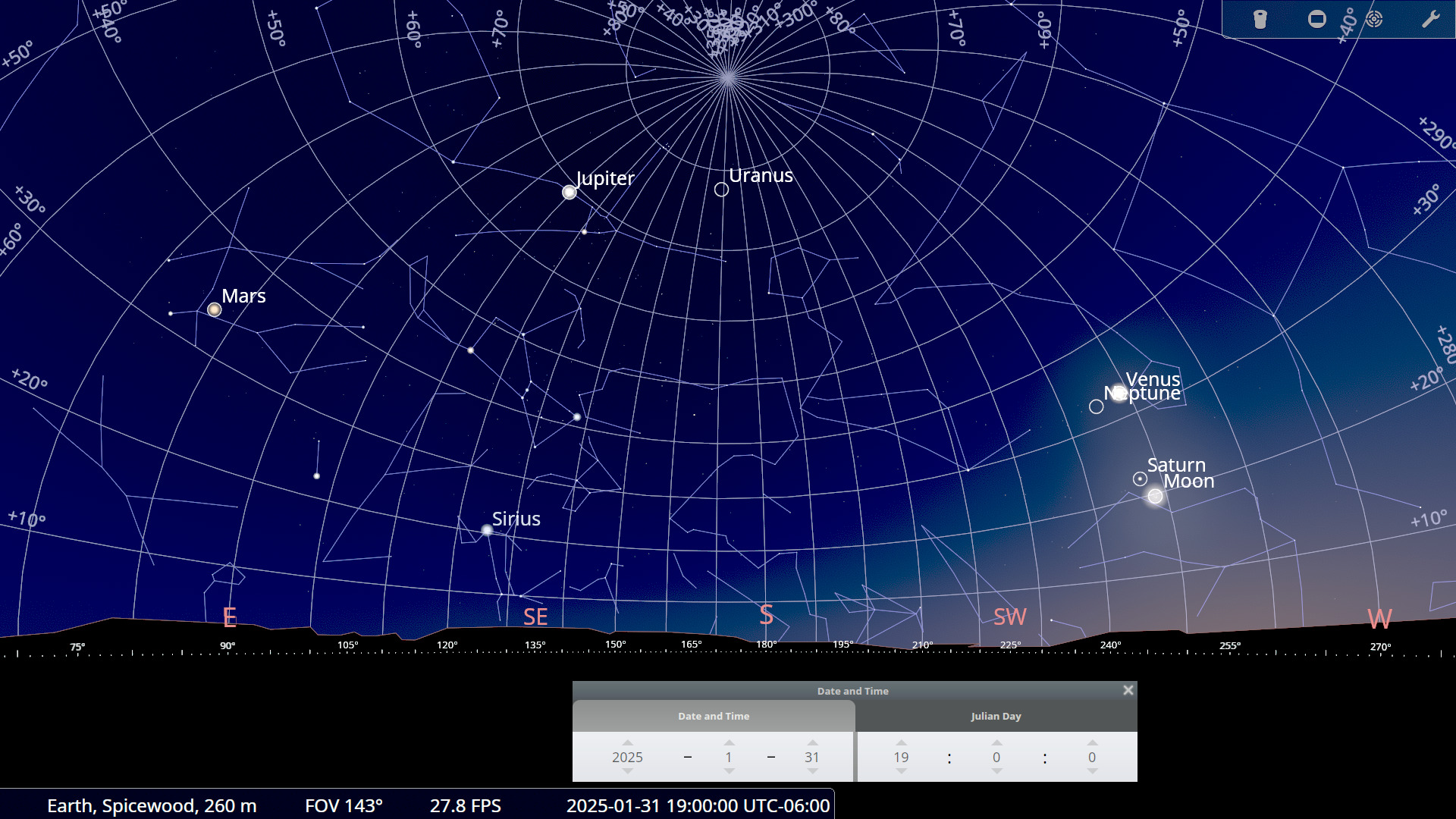
Task: Click the ocular eyepiece view icon
Action: [1260, 19]
